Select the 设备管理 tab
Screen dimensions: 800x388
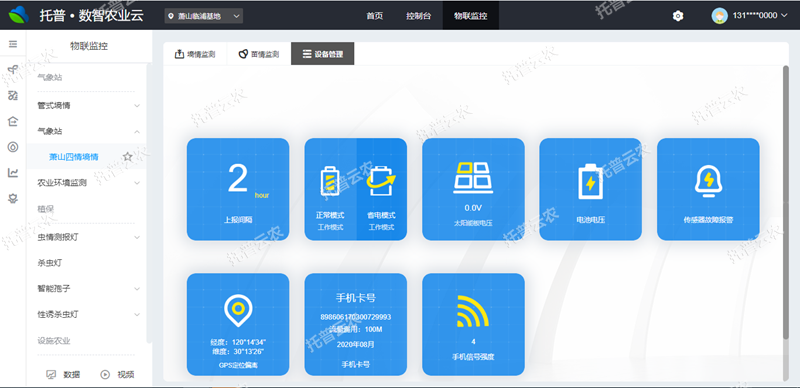coord(322,54)
